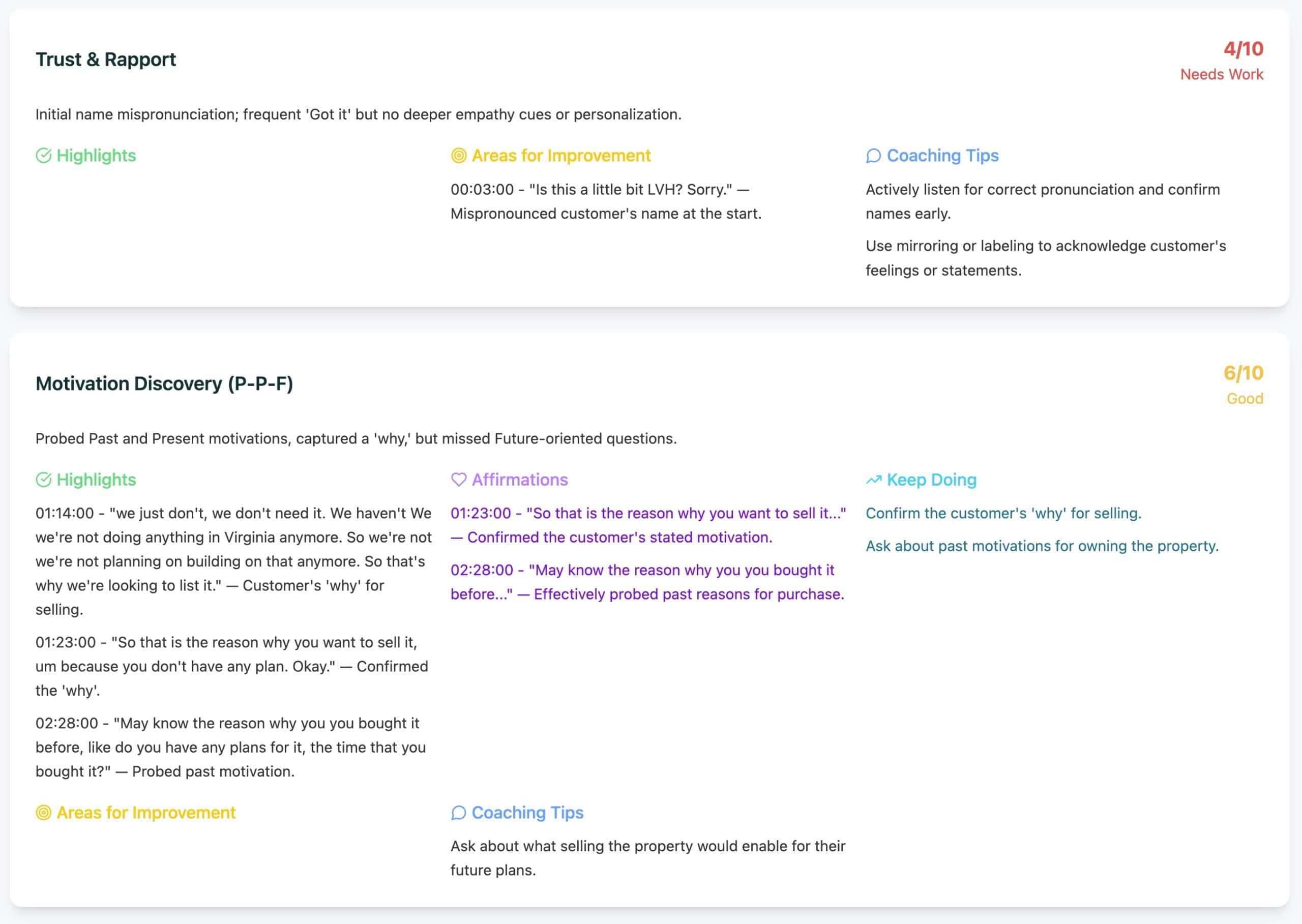Select the Trust & Rapport section title
The width and height of the screenshot is (1302, 924).
coord(106,59)
